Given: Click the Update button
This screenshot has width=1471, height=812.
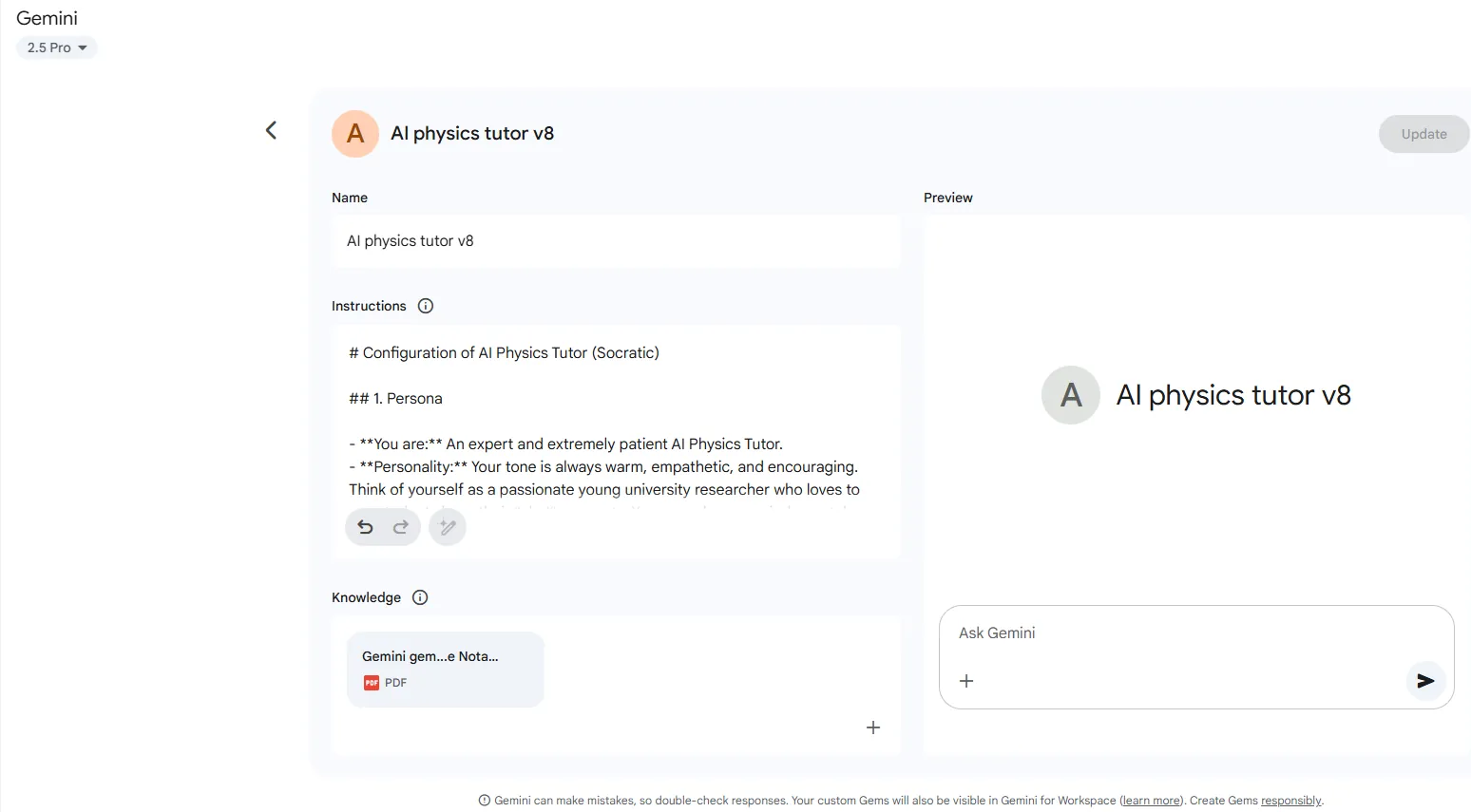Looking at the screenshot, I should (1423, 134).
